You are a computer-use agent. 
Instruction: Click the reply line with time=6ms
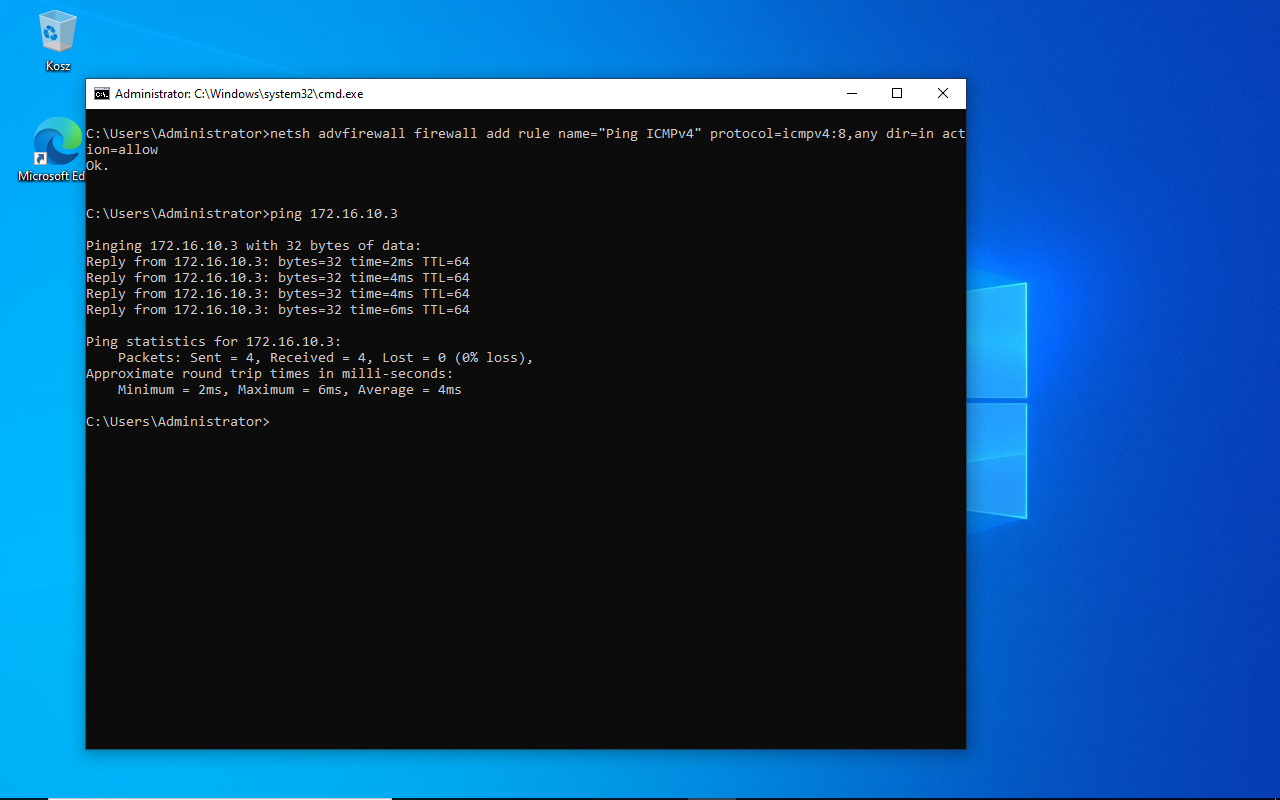click(278, 310)
